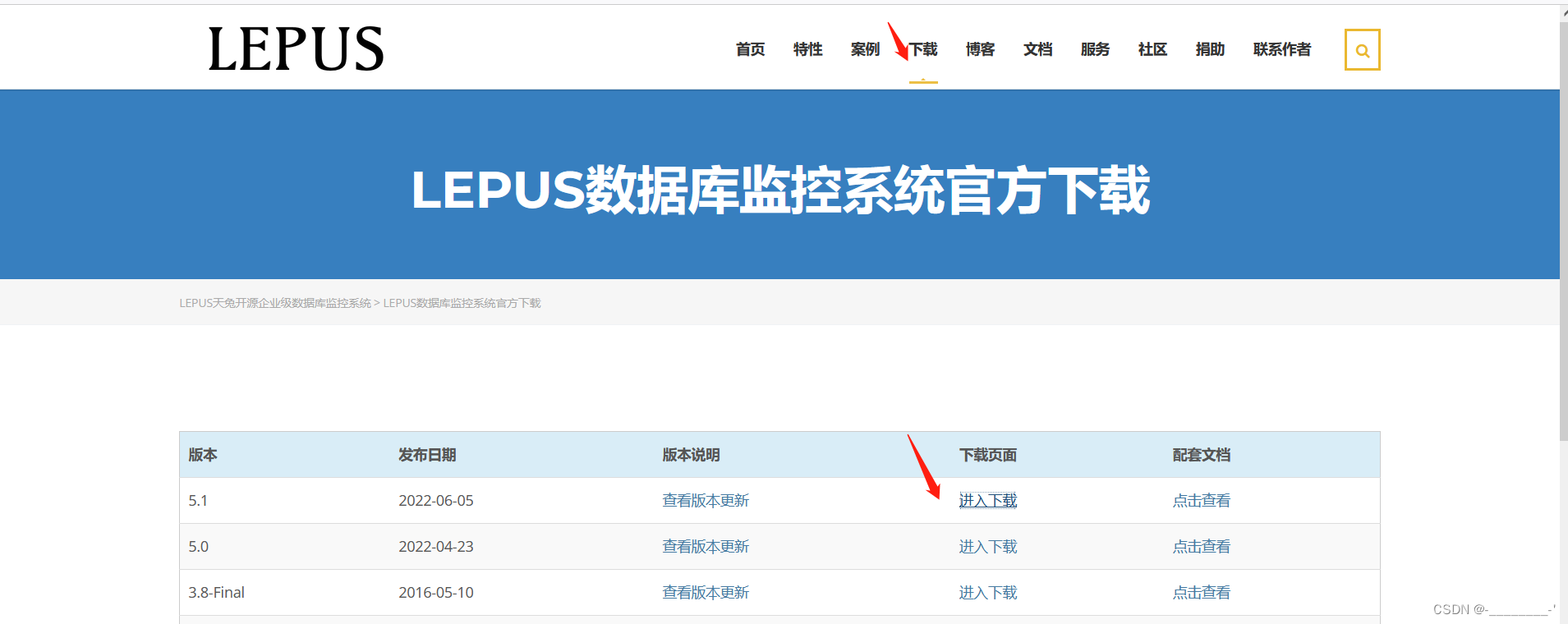Open the 服务 menu item

tap(1095, 49)
